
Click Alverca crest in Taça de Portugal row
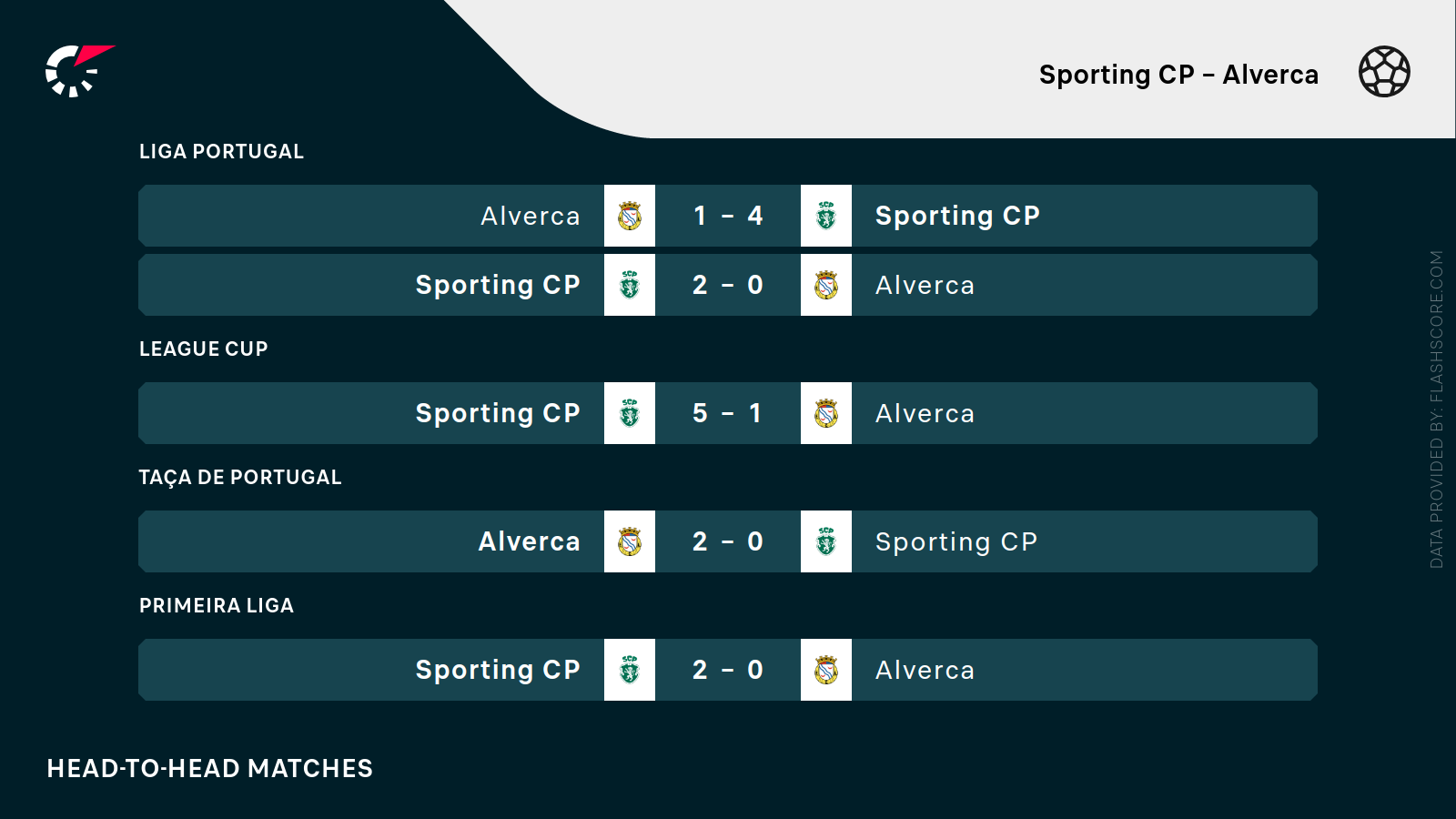coord(630,541)
